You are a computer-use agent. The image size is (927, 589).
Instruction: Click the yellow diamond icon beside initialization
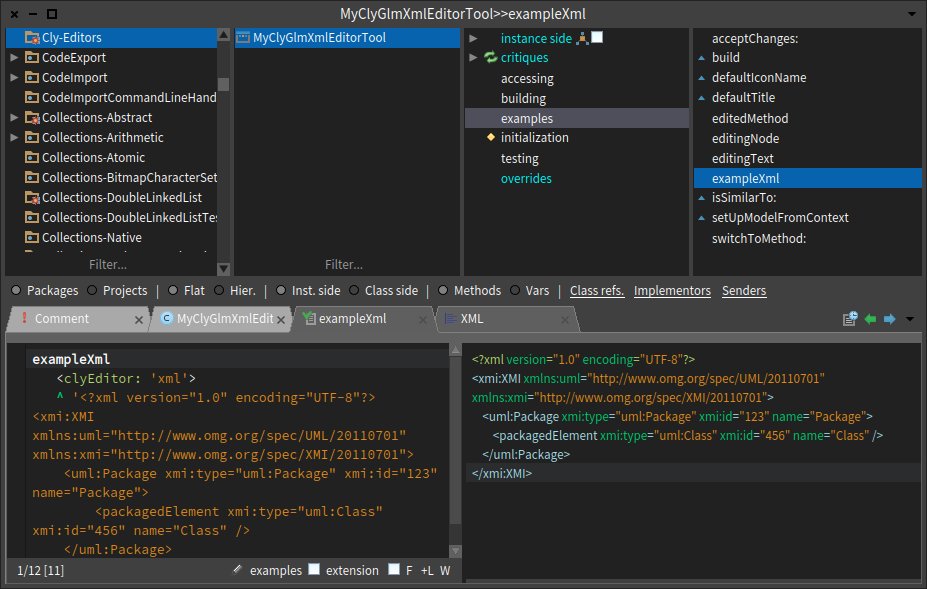490,137
